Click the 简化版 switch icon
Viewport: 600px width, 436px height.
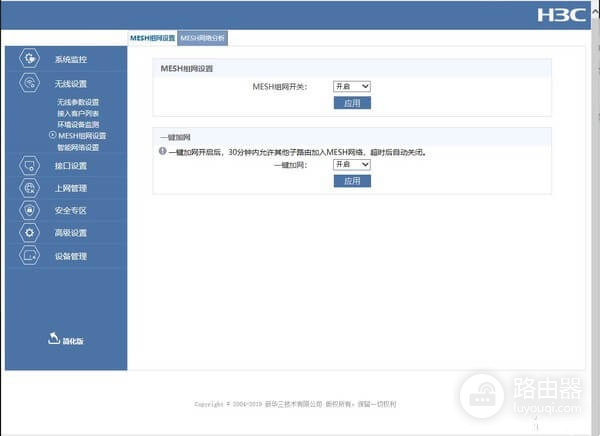click(x=53, y=339)
